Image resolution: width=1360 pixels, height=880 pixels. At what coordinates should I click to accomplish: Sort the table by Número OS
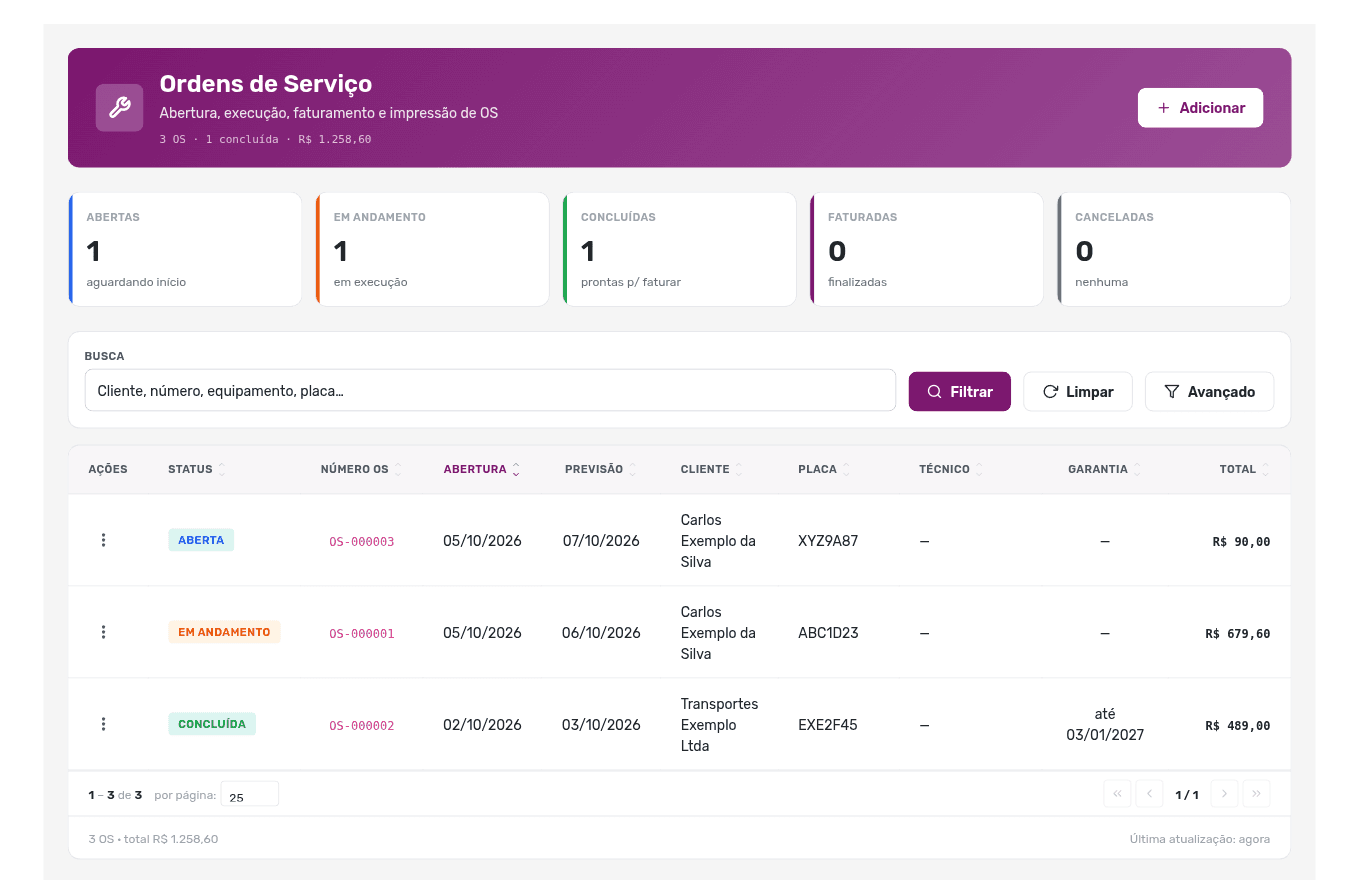click(361, 469)
